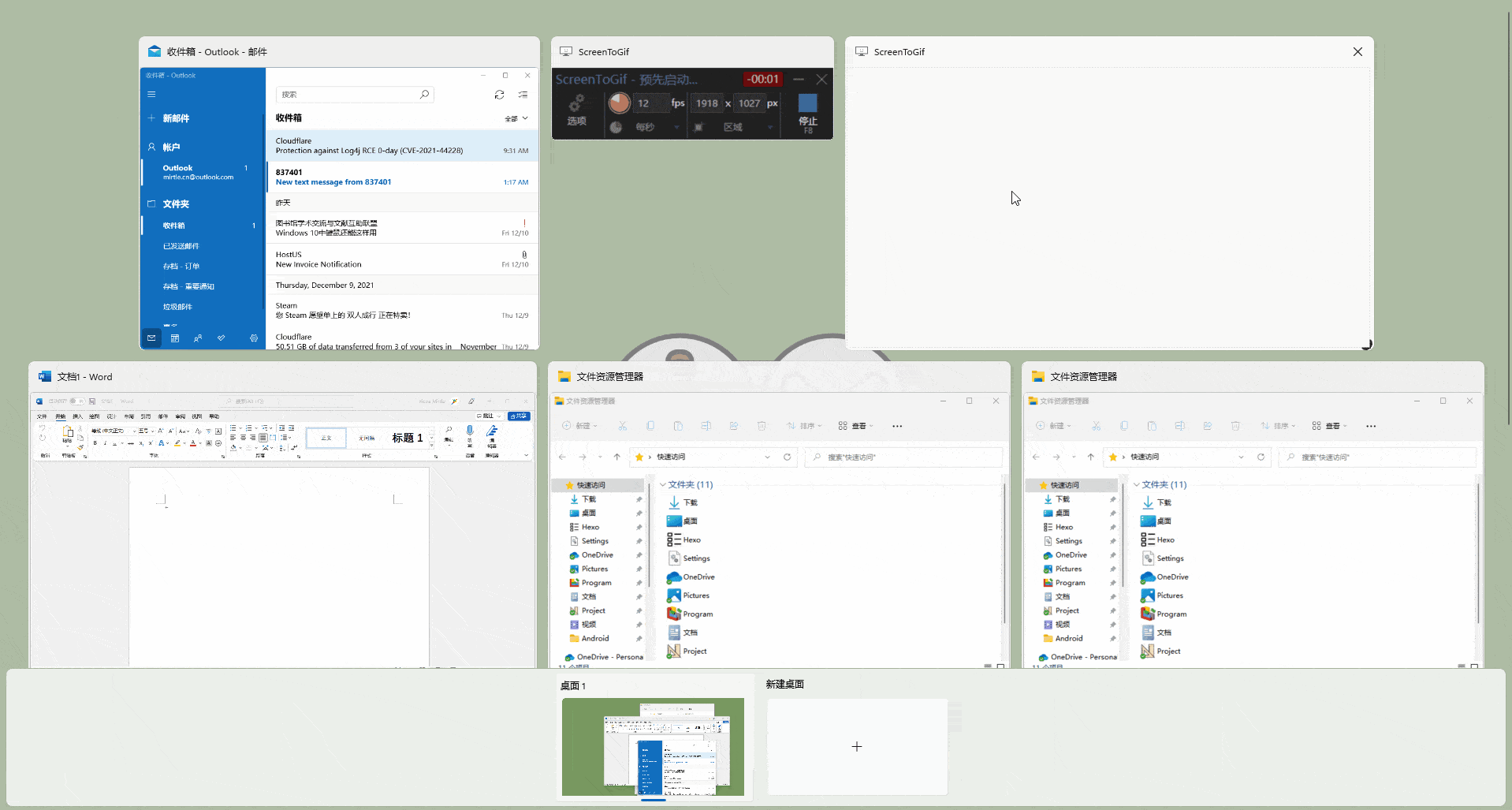
Task: Select 桌面 1 desktop thumbnail
Action: click(653, 746)
